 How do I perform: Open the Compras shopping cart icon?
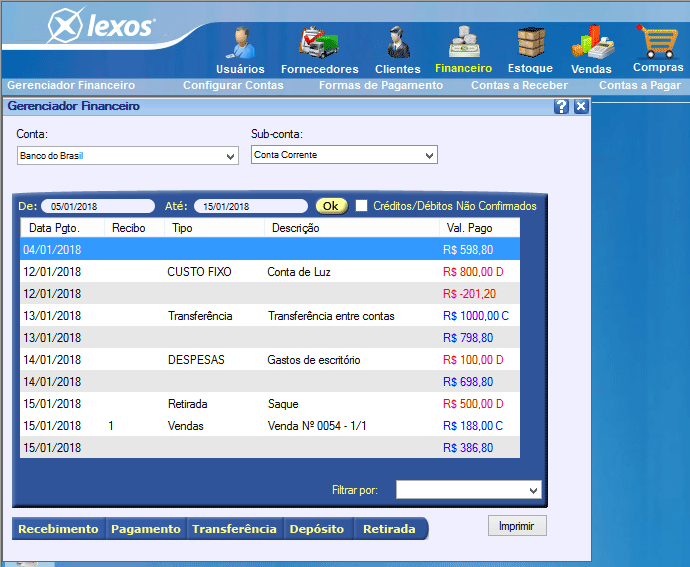tap(657, 41)
